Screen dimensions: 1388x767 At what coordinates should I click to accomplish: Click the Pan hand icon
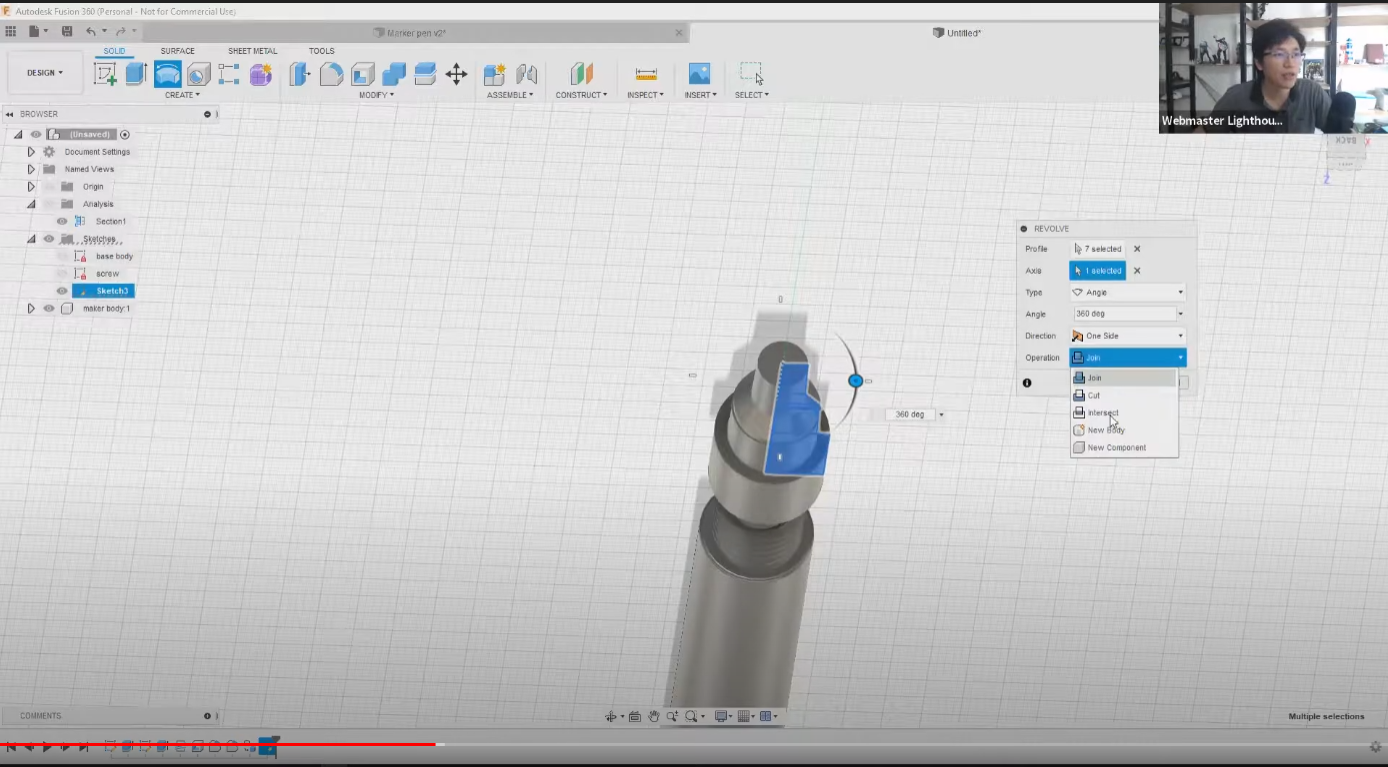[x=654, y=716]
